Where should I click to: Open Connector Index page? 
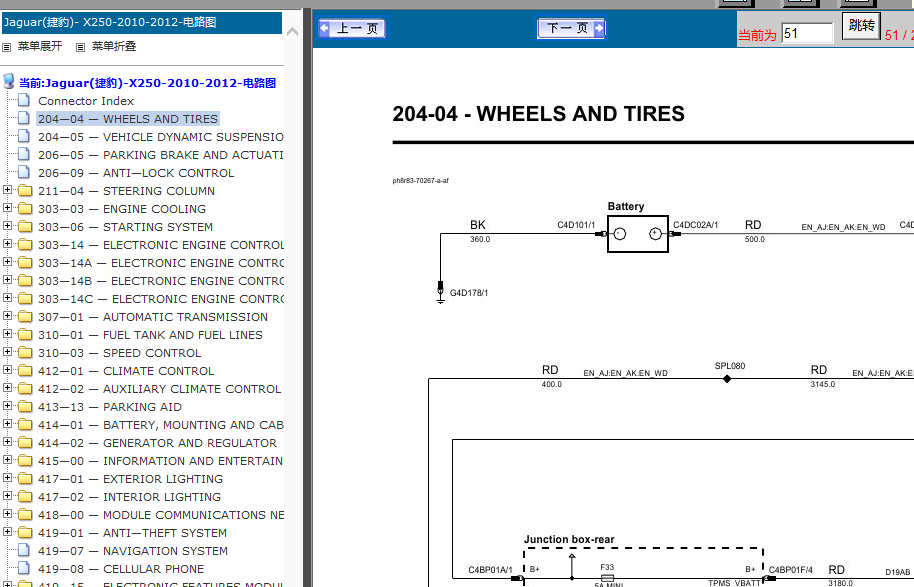[86, 101]
